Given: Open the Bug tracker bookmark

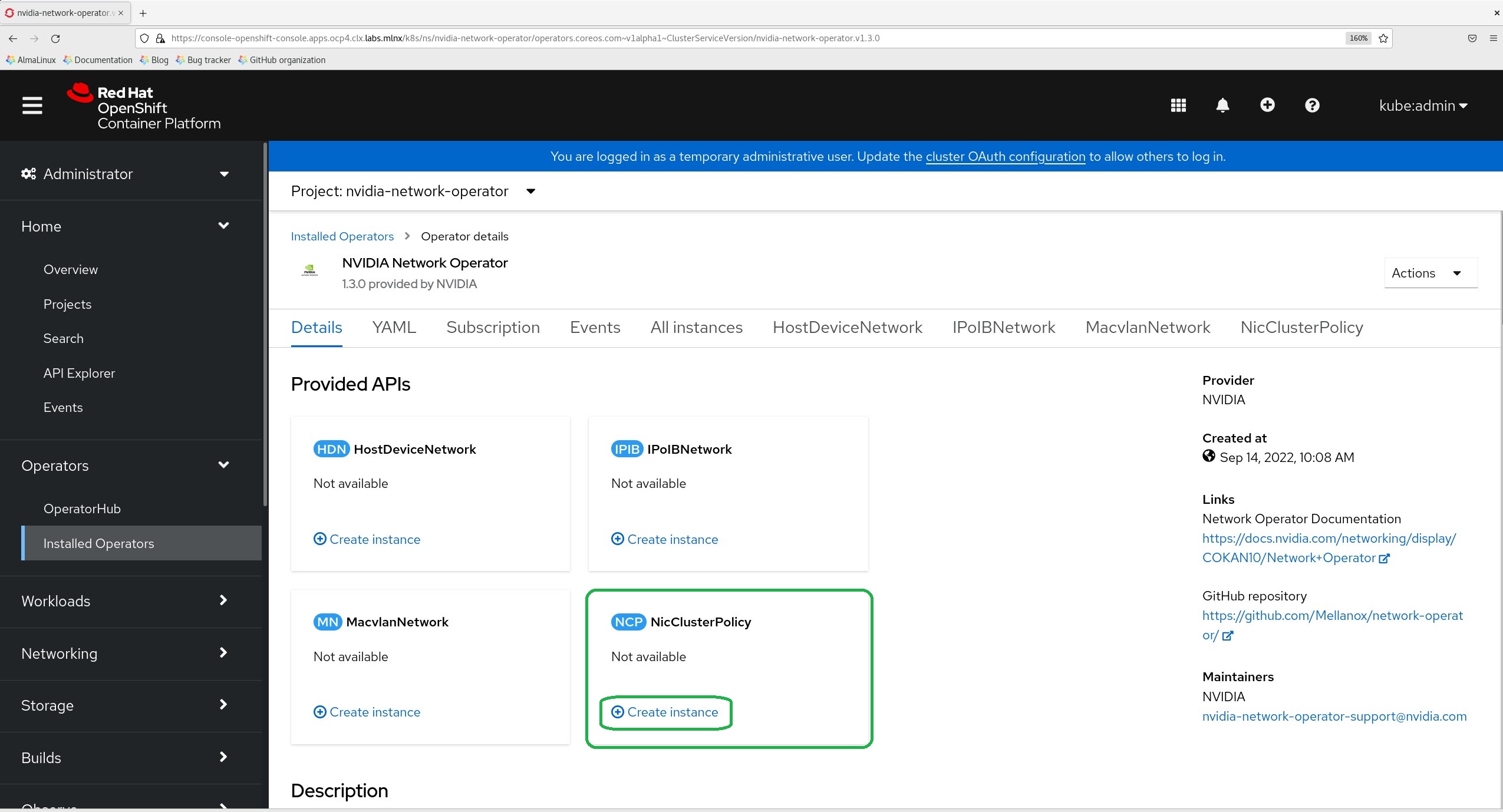Looking at the screenshot, I should [x=203, y=60].
